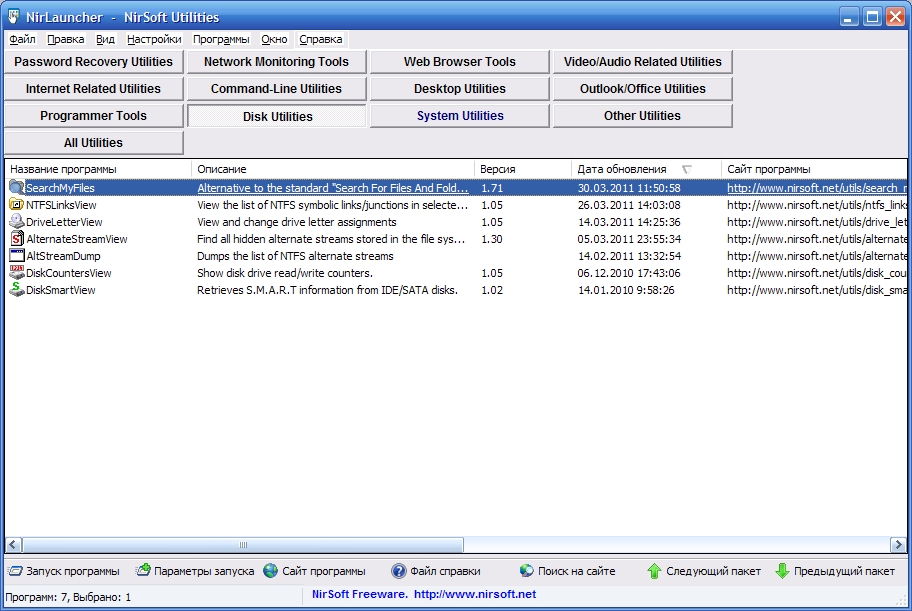912x611 pixels.
Task: Click version cell '1.30'
Action: (492, 239)
